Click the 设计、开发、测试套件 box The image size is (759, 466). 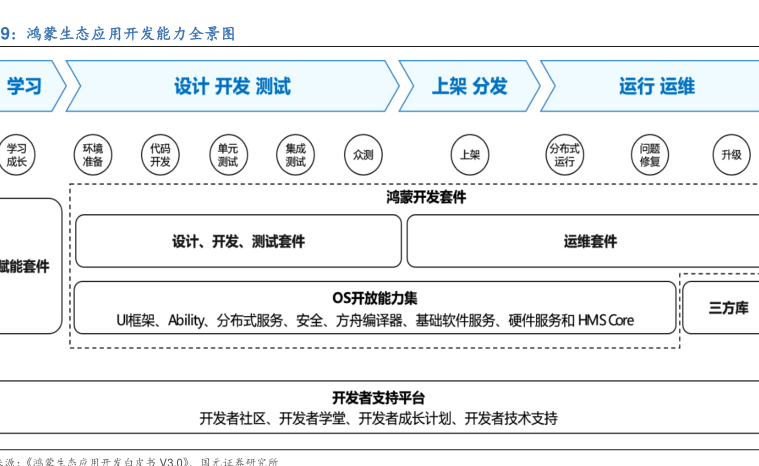[x=239, y=241]
